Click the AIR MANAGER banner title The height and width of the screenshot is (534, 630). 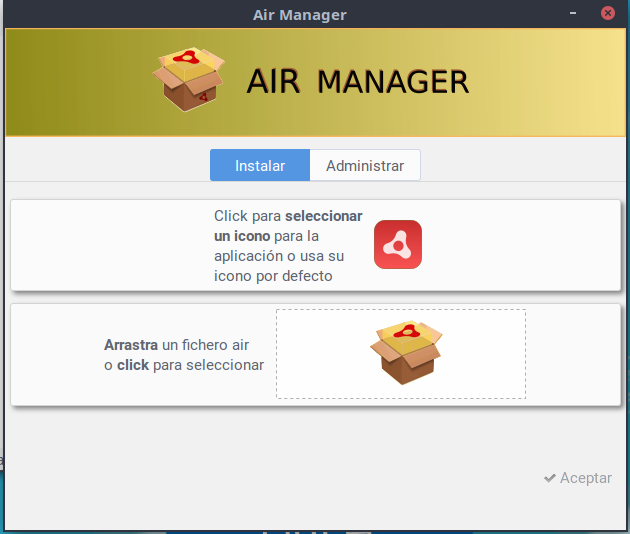coord(358,82)
